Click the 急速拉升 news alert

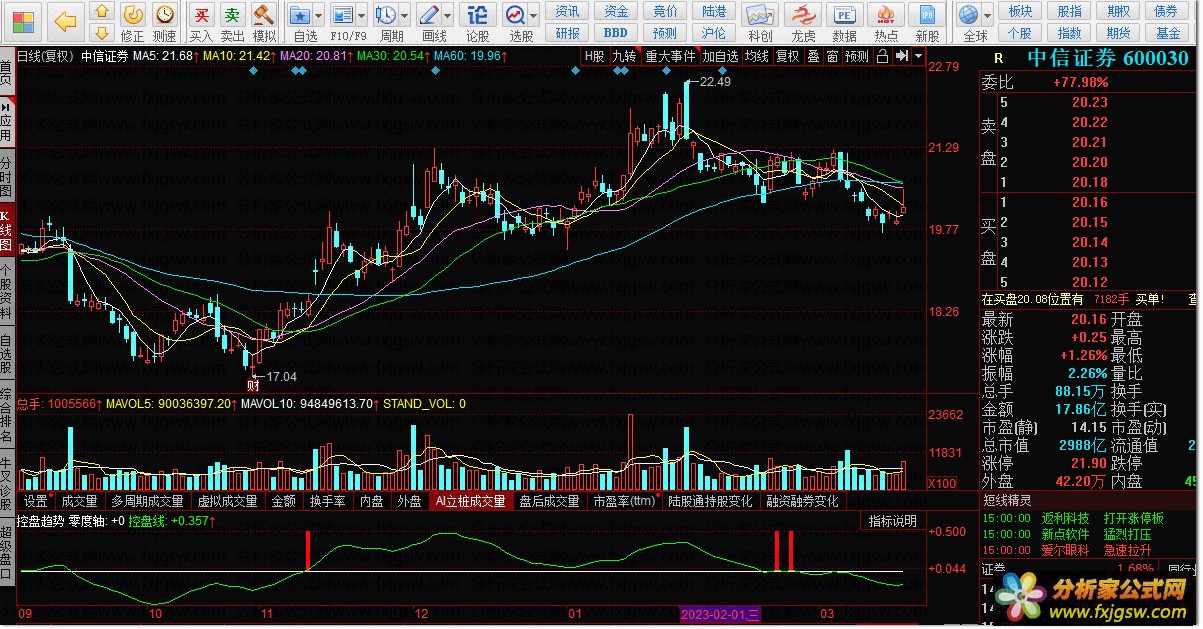point(1127,550)
